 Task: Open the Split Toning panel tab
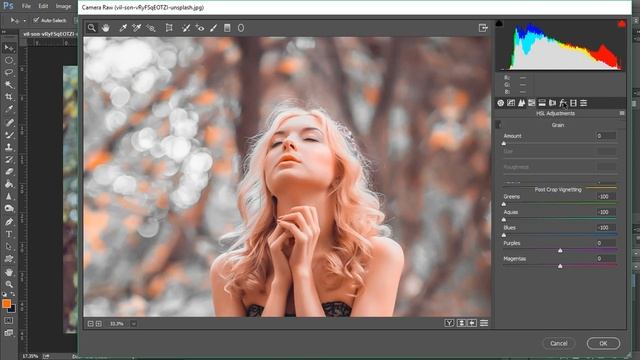[x=542, y=103]
